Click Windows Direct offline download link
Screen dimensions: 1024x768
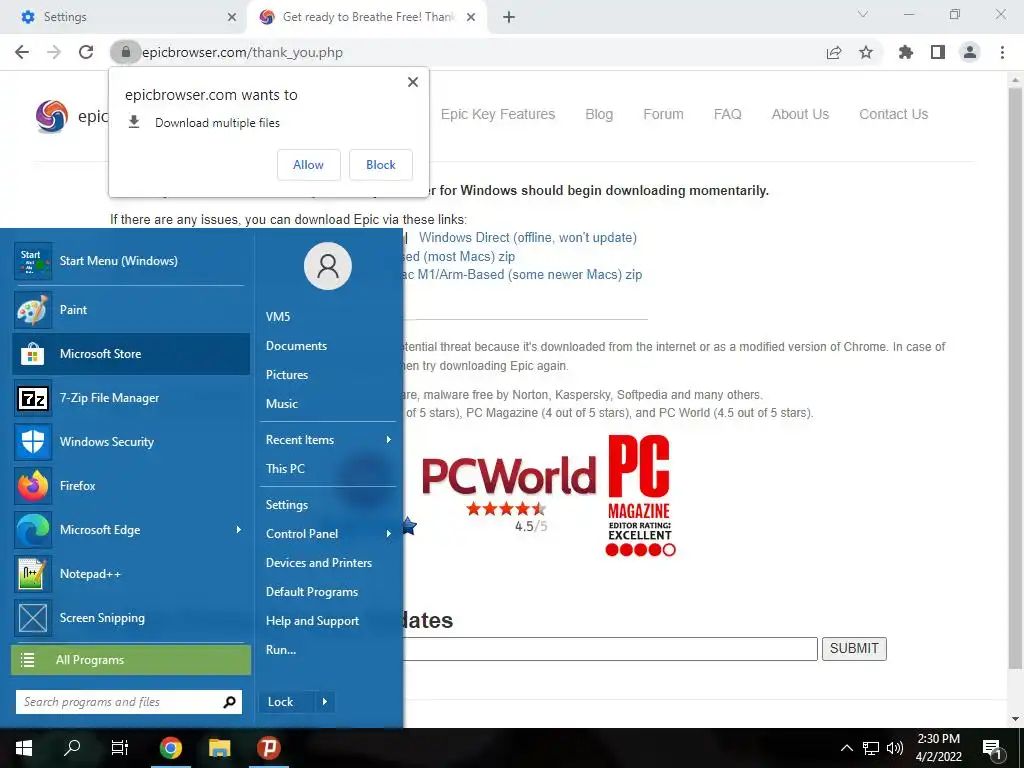tap(528, 238)
